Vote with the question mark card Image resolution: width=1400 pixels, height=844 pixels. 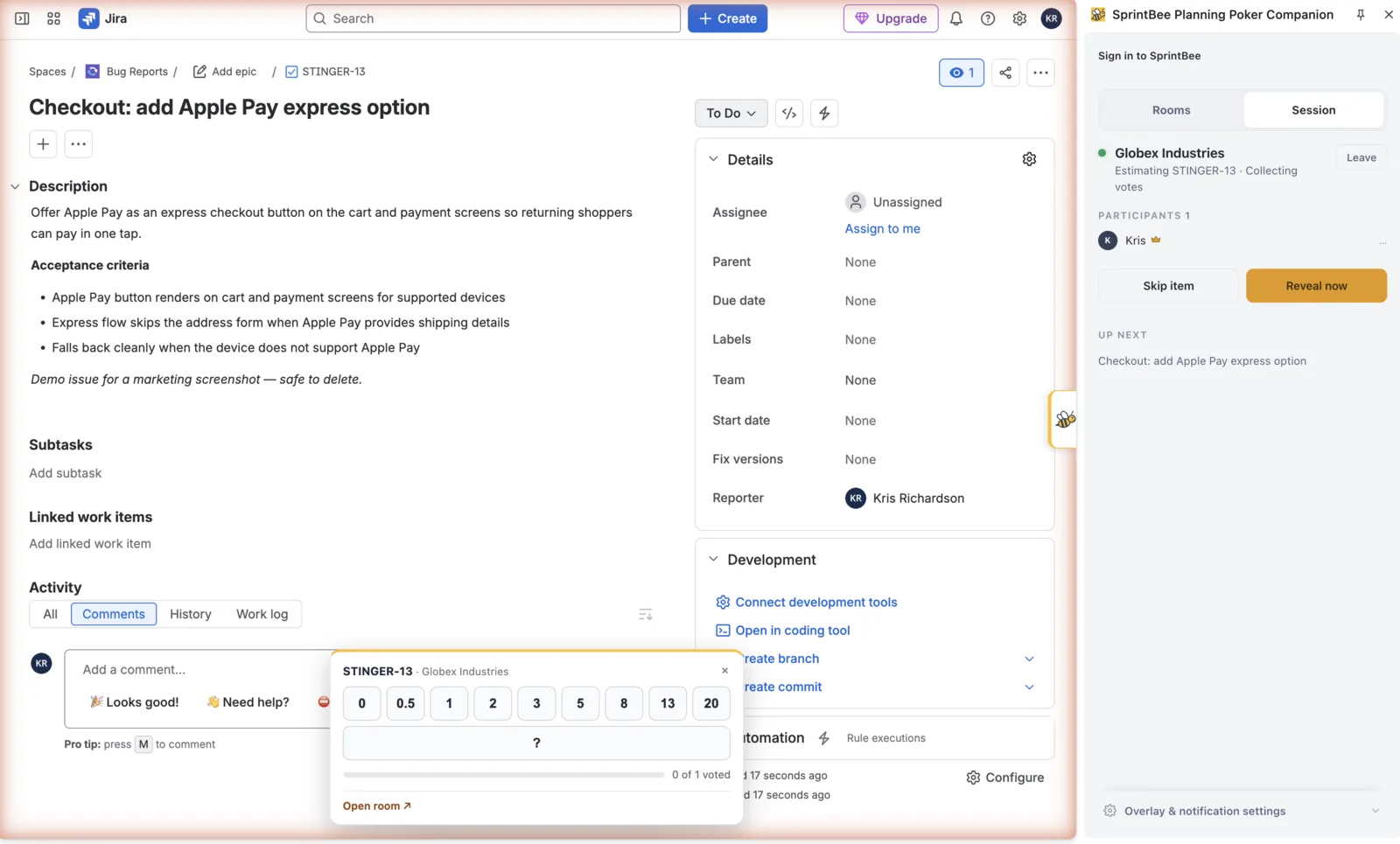tap(536, 743)
